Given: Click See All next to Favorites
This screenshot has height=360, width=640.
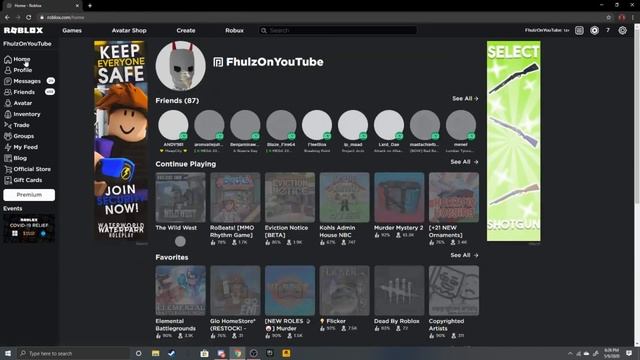Looking at the screenshot, I should [x=464, y=256].
